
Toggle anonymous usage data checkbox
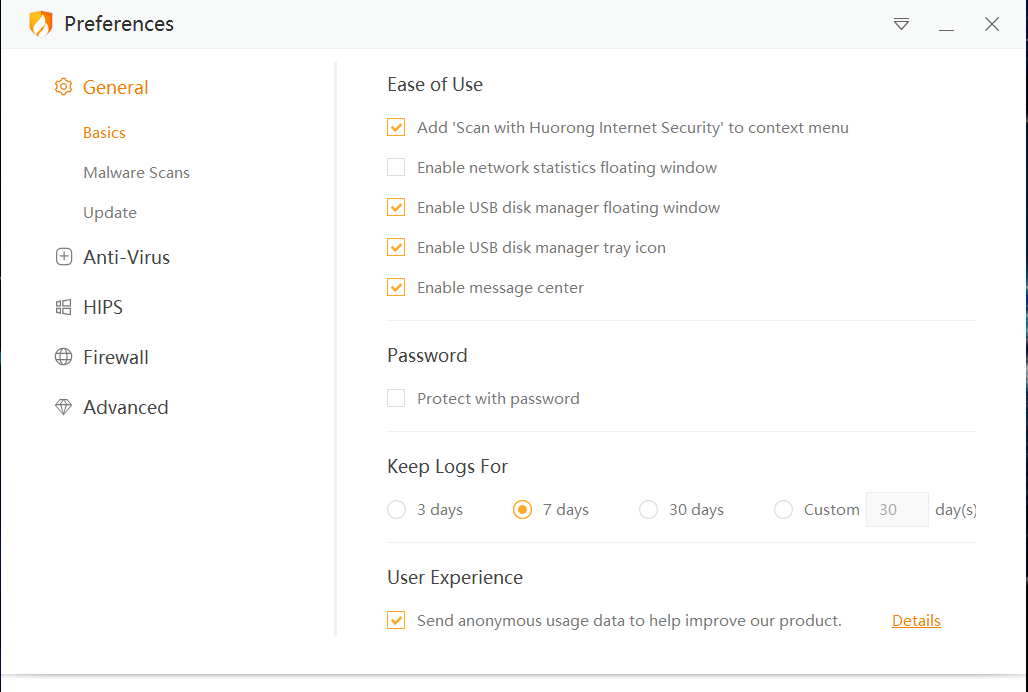coord(396,620)
